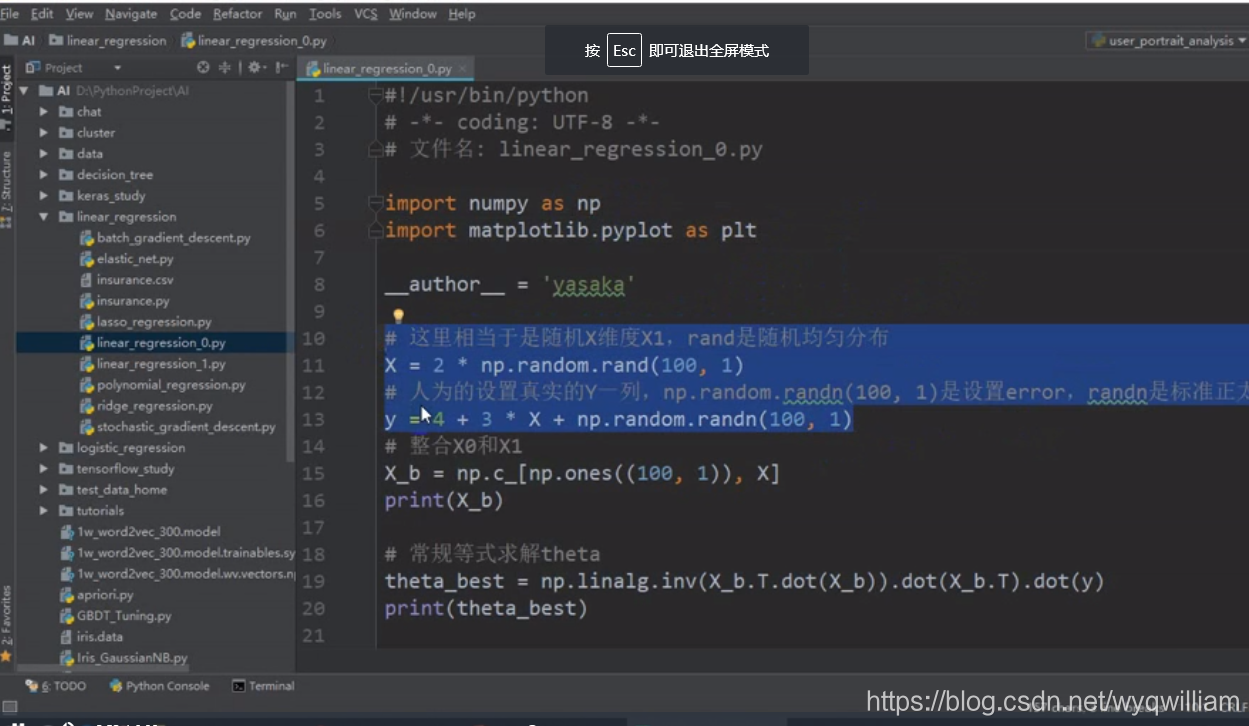Expand the data folder
Image resolution: width=1249 pixels, height=726 pixels.
(43, 153)
